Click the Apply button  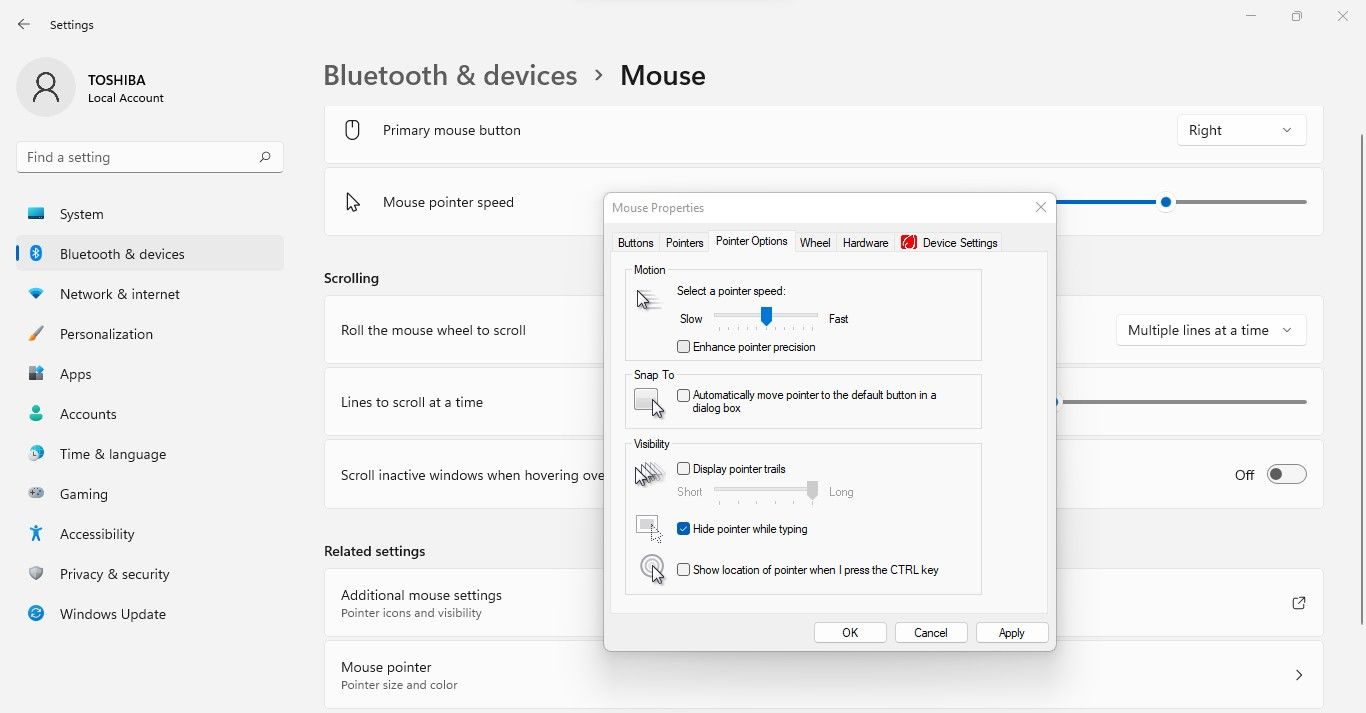pyautogui.click(x=1011, y=632)
